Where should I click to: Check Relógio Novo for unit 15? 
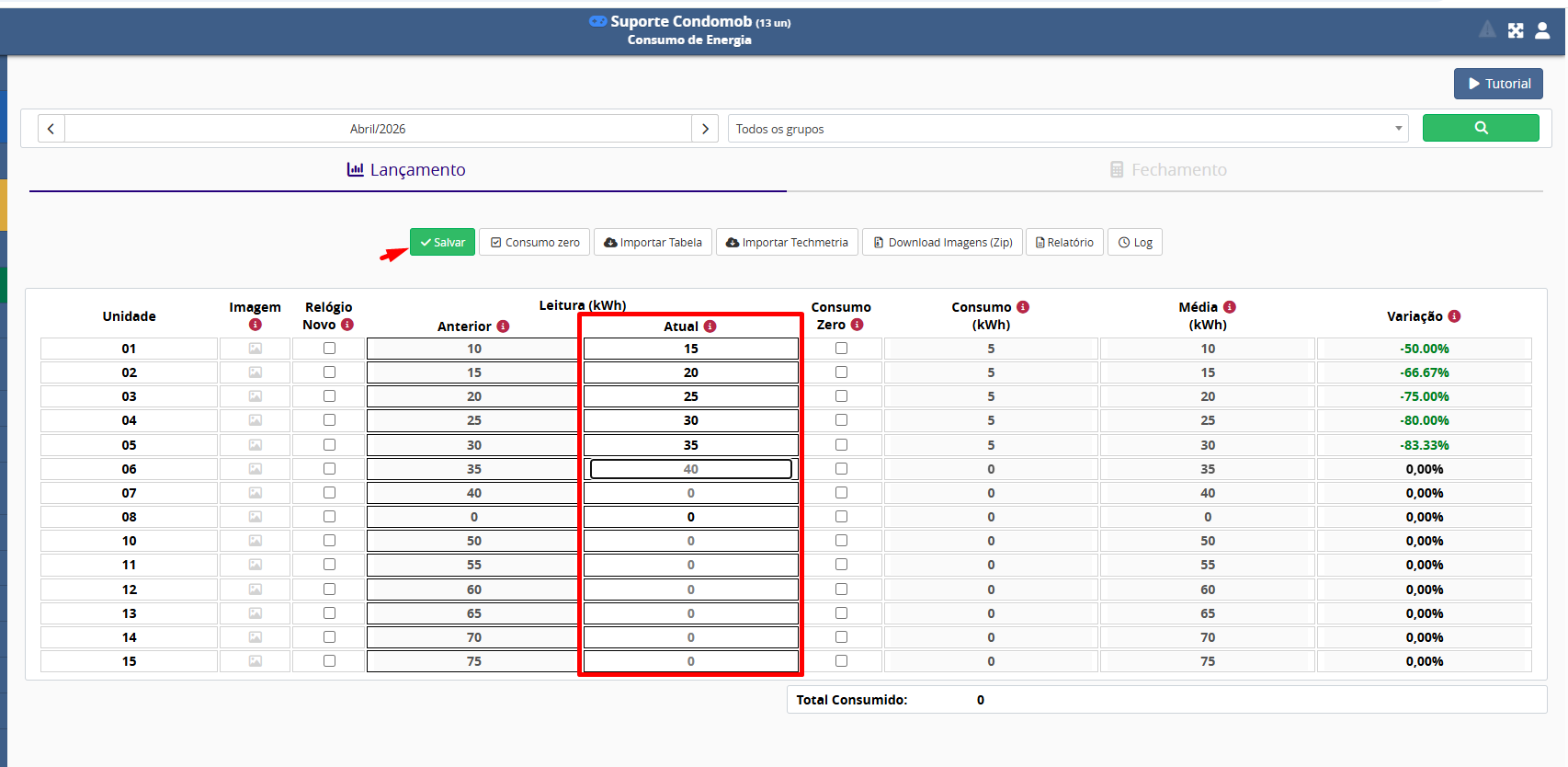coord(329,661)
